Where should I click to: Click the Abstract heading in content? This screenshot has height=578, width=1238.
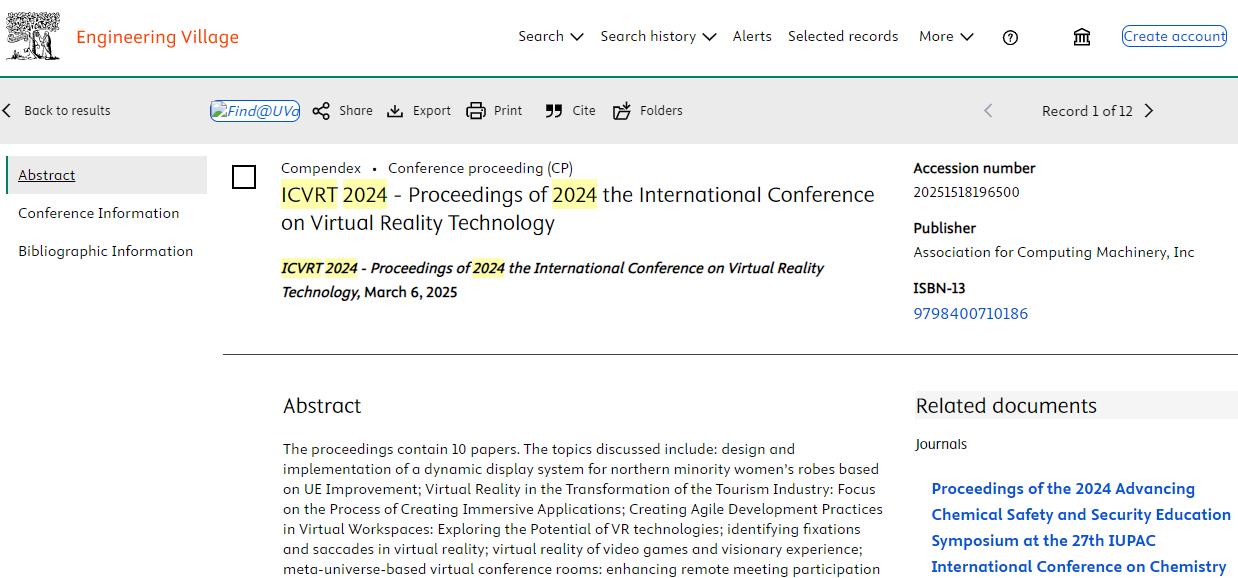(322, 405)
